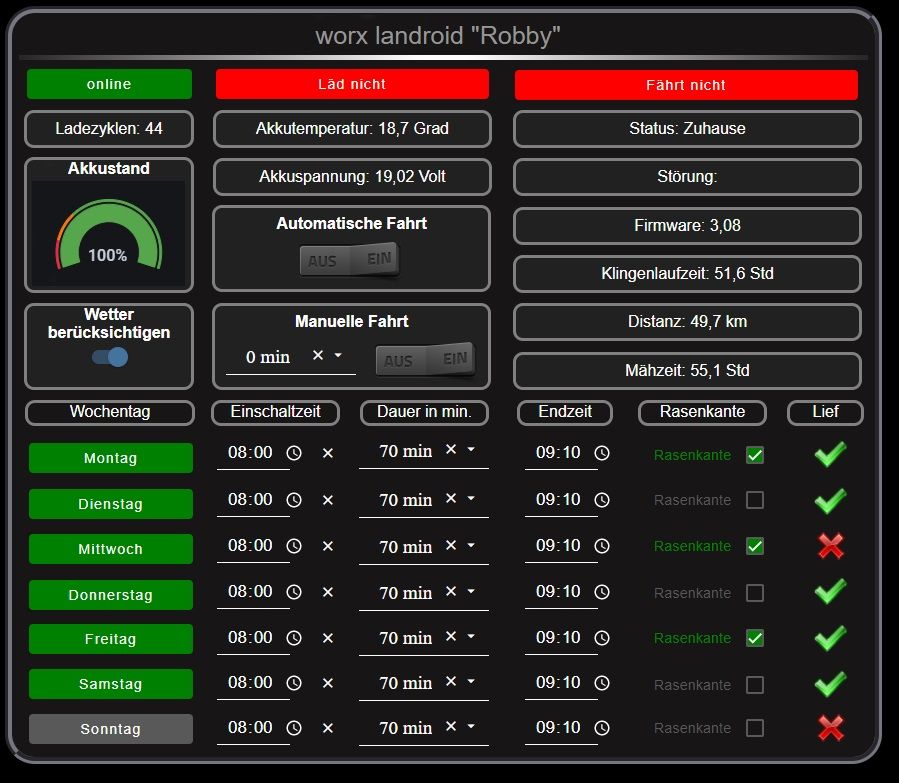Clear the Montag Dauer value with the X
Image resolution: width=899 pixels, height=783 pixels.
click(451, 449)
